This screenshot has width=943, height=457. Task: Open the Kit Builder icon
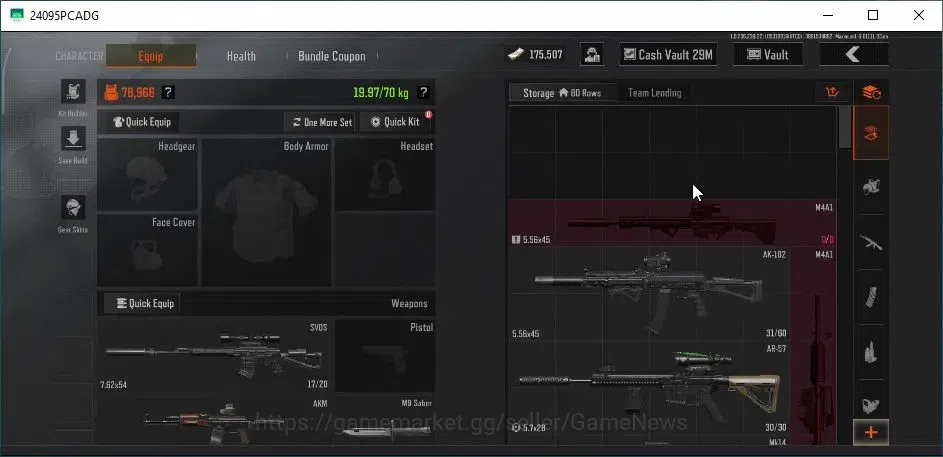pyautogui.click(x=73, y=91)
